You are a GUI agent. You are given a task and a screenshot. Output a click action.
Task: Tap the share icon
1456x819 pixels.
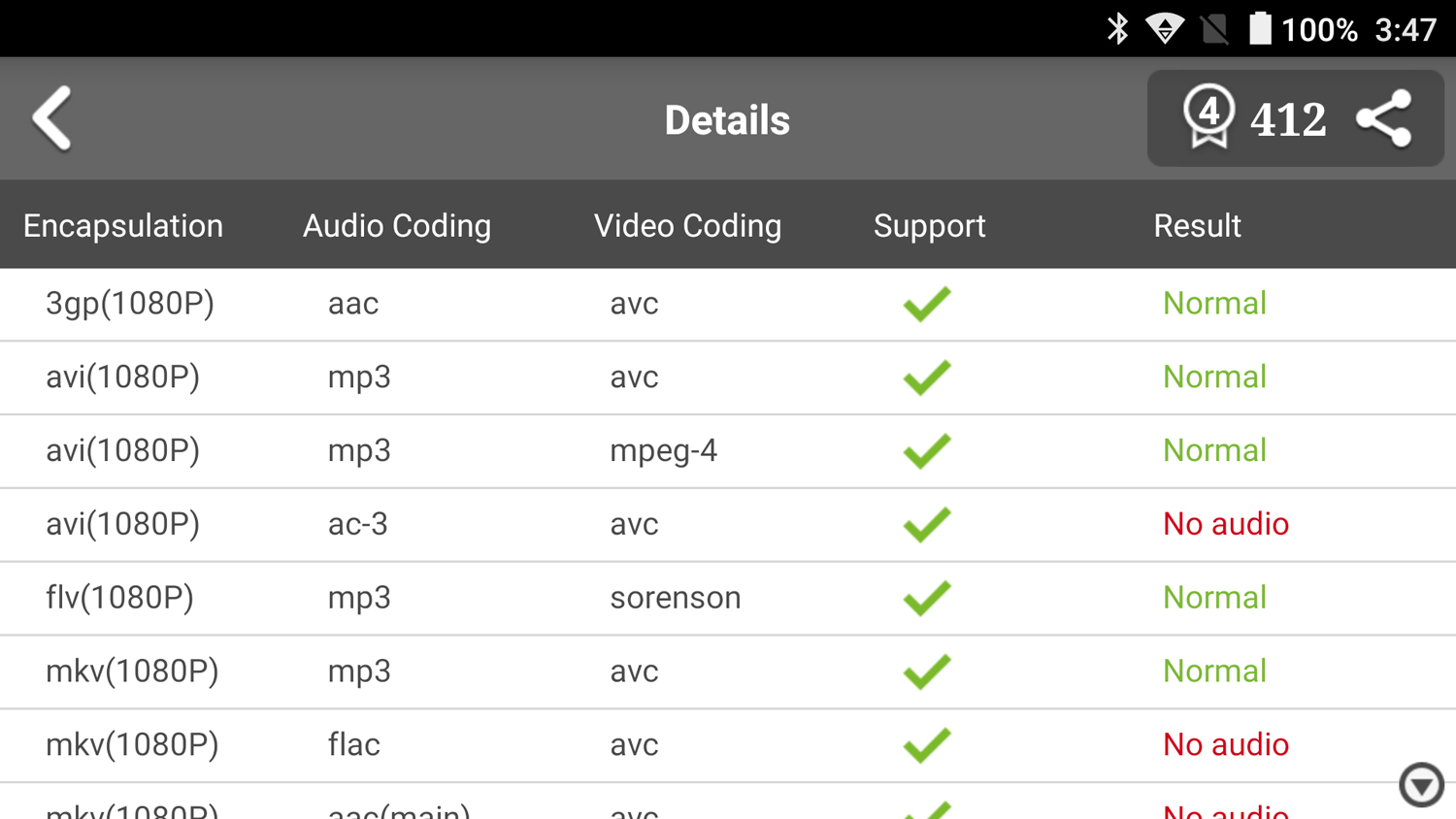1384,118
